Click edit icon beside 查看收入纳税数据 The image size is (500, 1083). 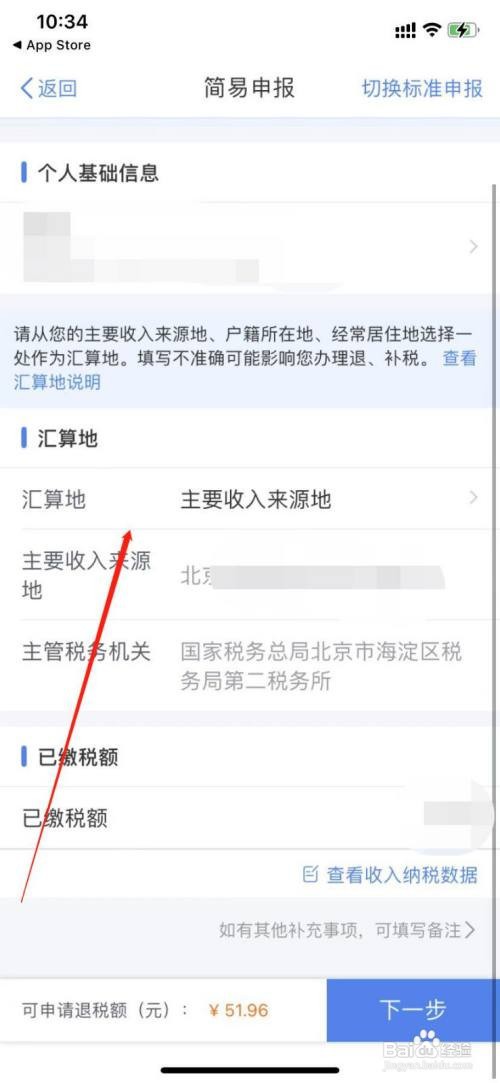click(x=311, y=874)
